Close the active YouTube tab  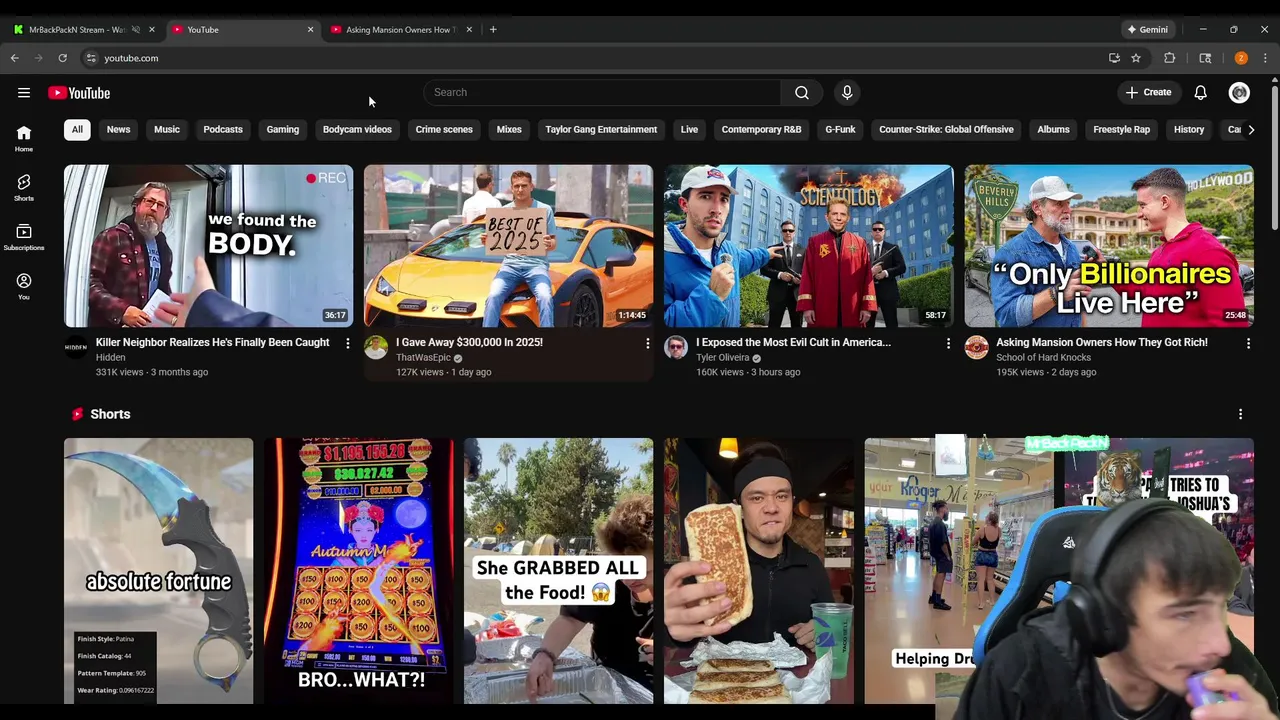[x=310, y=29]
